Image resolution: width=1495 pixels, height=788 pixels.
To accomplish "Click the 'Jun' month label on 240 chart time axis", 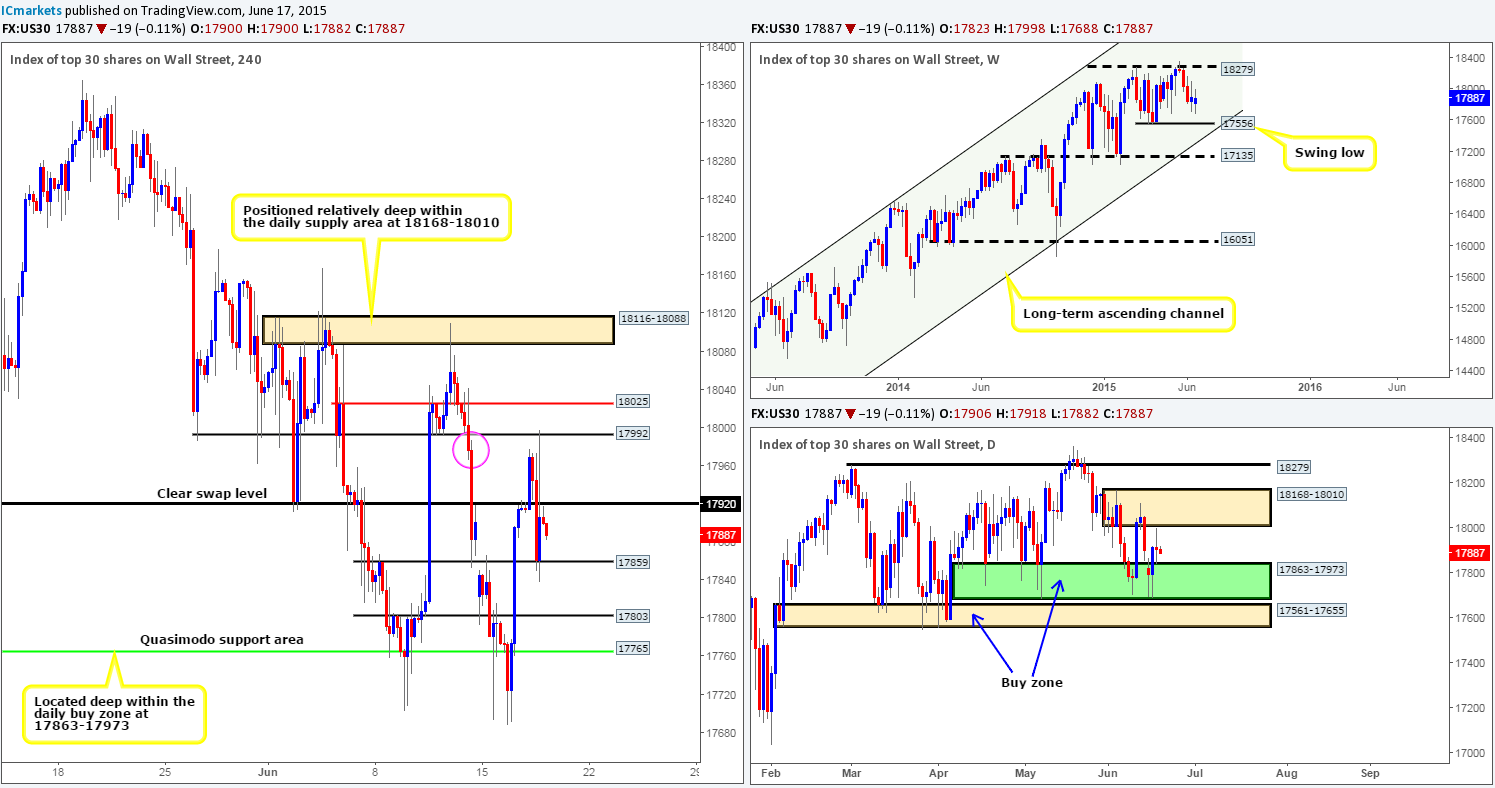I will 266,771.
